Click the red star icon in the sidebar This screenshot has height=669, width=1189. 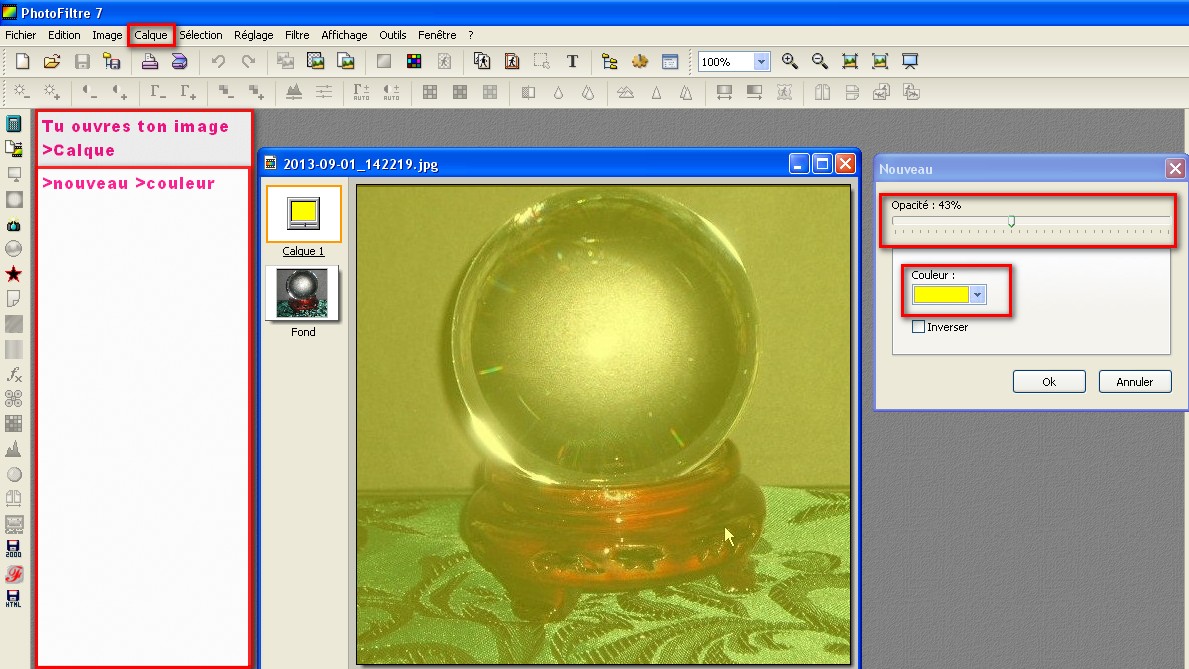tap(14, 274)
